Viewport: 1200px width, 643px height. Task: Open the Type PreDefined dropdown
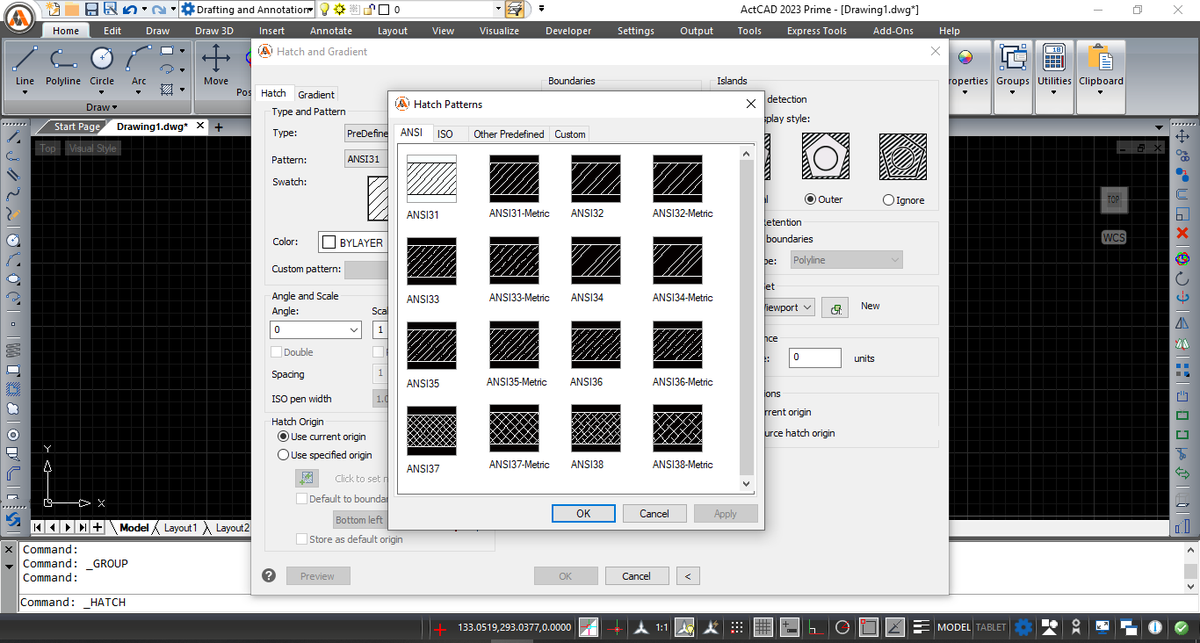365,133
